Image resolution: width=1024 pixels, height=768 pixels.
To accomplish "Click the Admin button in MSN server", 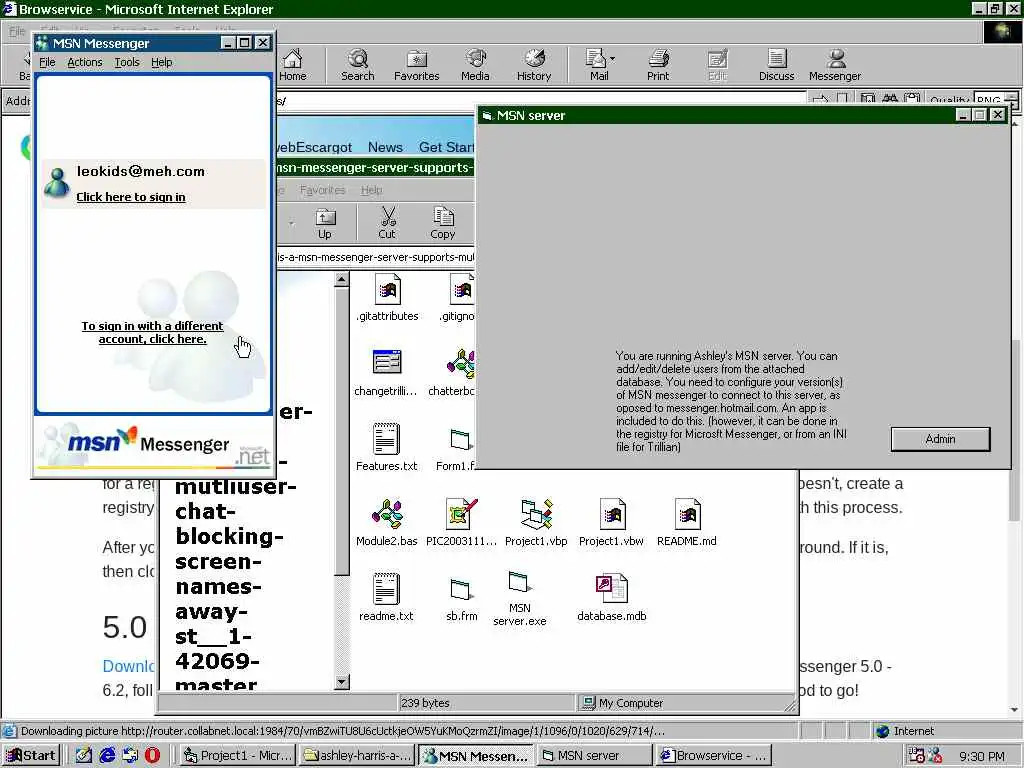I will pos(940,439).
